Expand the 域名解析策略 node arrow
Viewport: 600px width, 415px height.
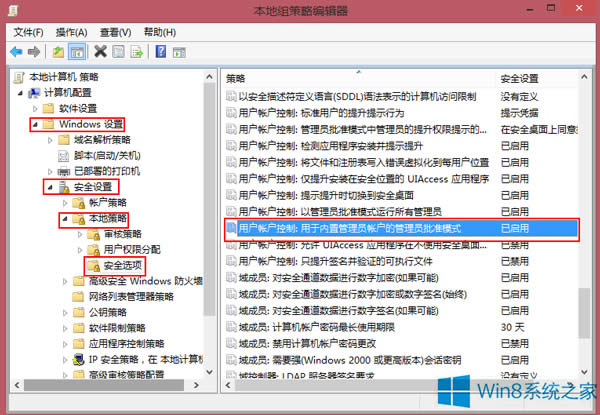(x=50, y=140)
